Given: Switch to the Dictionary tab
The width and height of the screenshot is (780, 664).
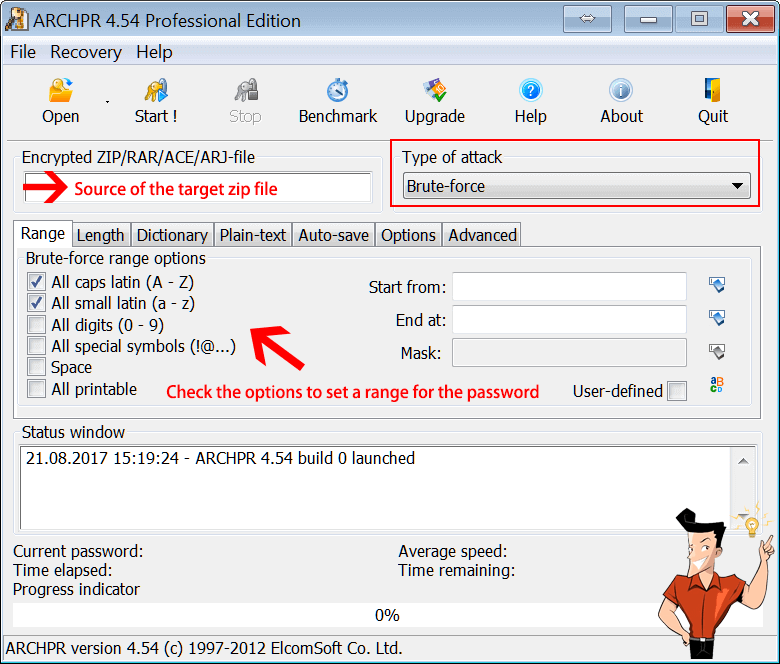Looking at the screenshot, I should coord(172,235).
